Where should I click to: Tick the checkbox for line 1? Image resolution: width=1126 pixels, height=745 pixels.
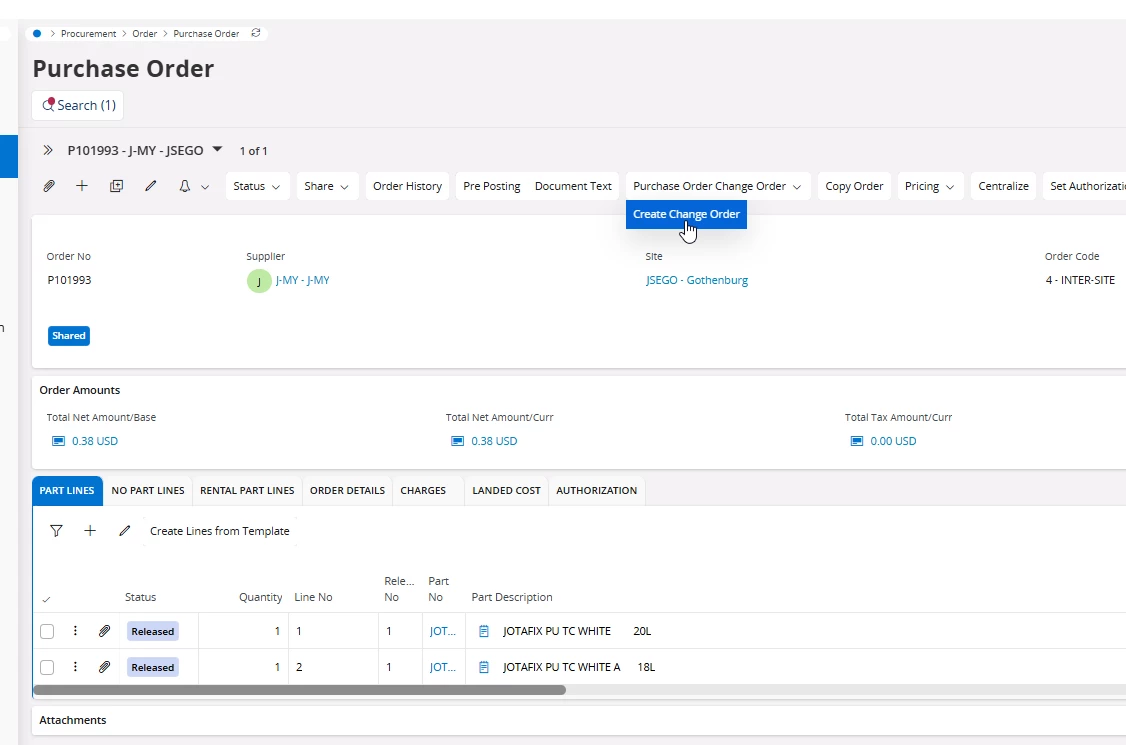47,631
